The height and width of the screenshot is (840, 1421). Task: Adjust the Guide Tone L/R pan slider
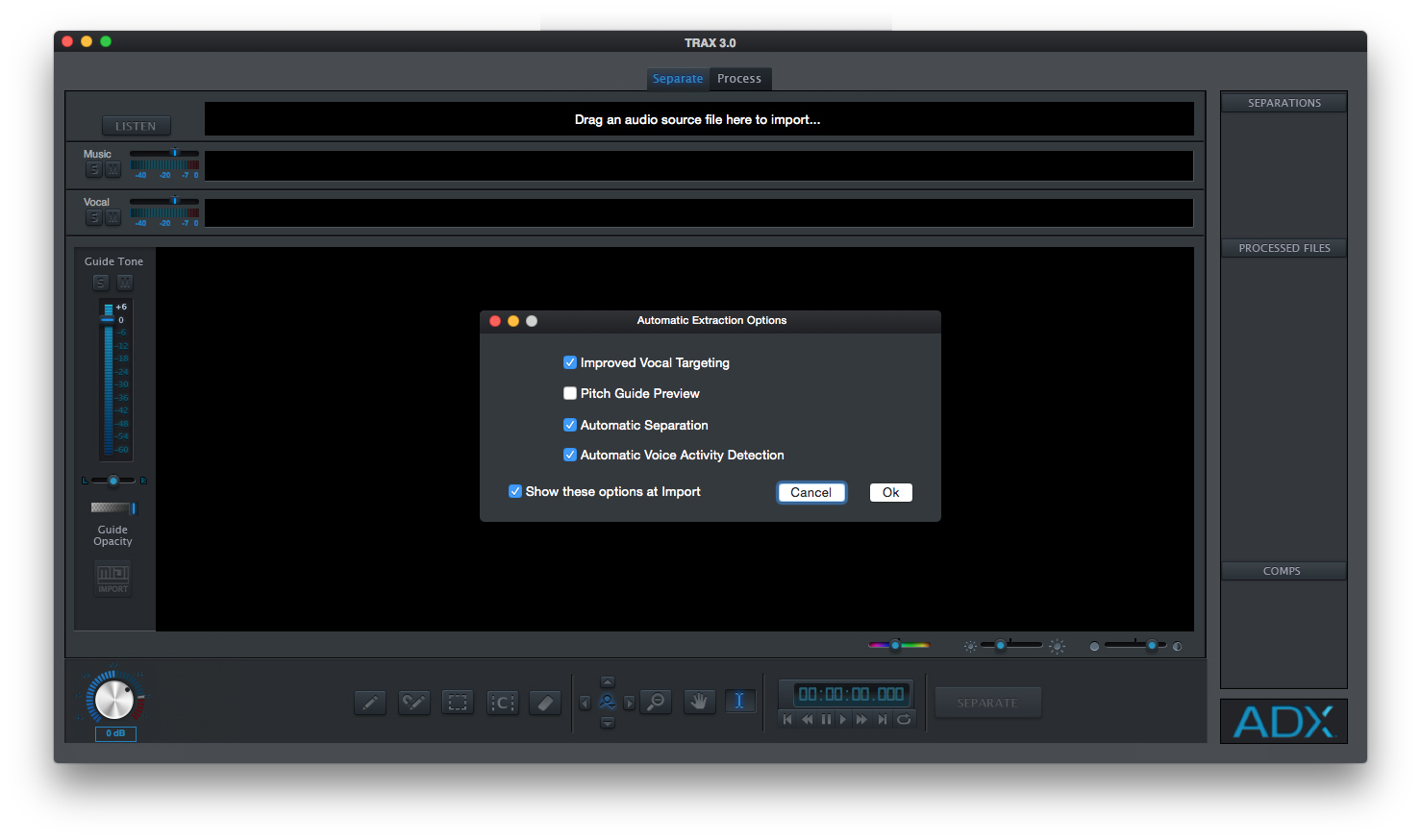point(114,481)
